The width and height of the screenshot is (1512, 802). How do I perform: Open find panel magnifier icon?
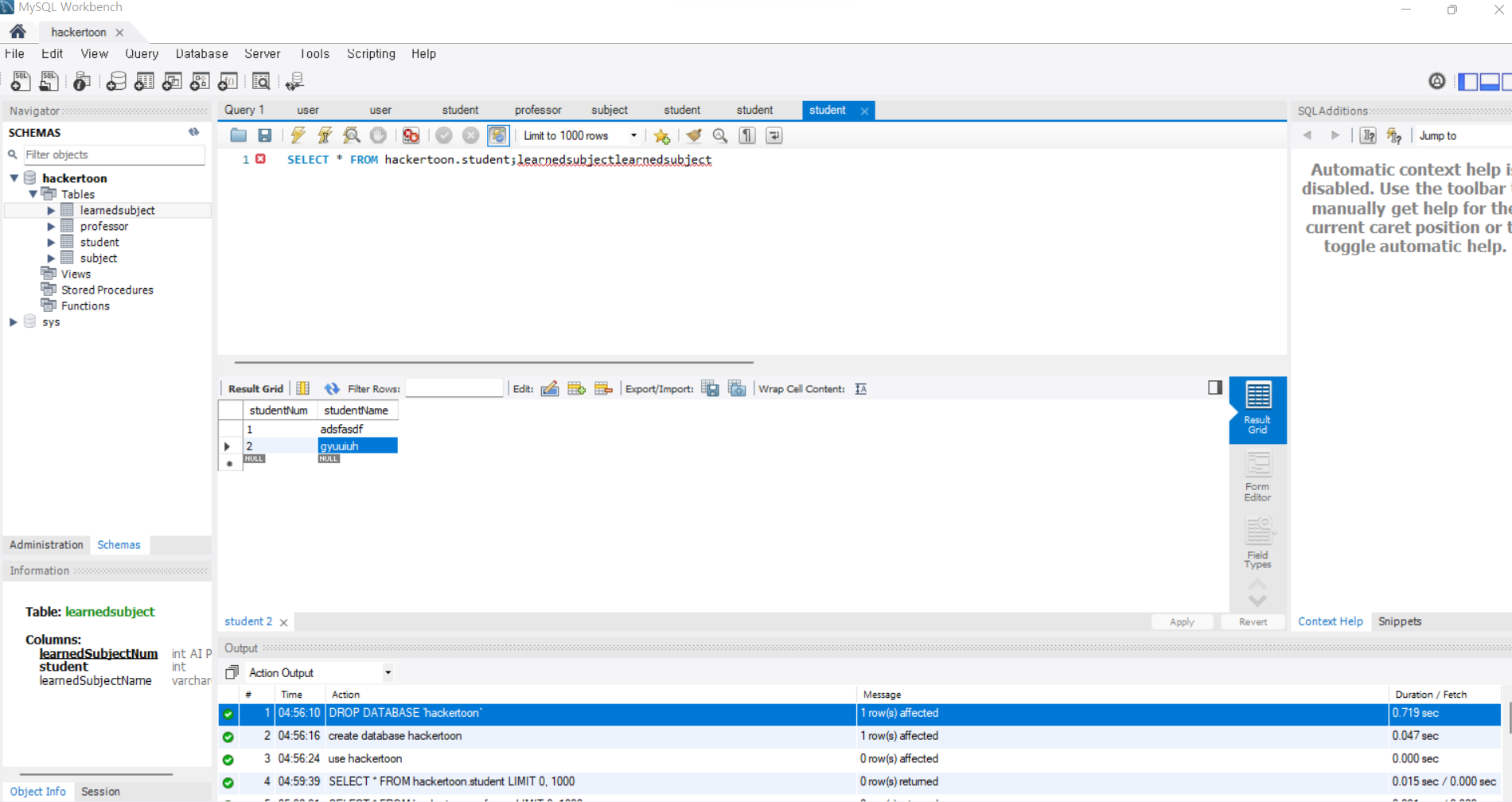(720, 135)
